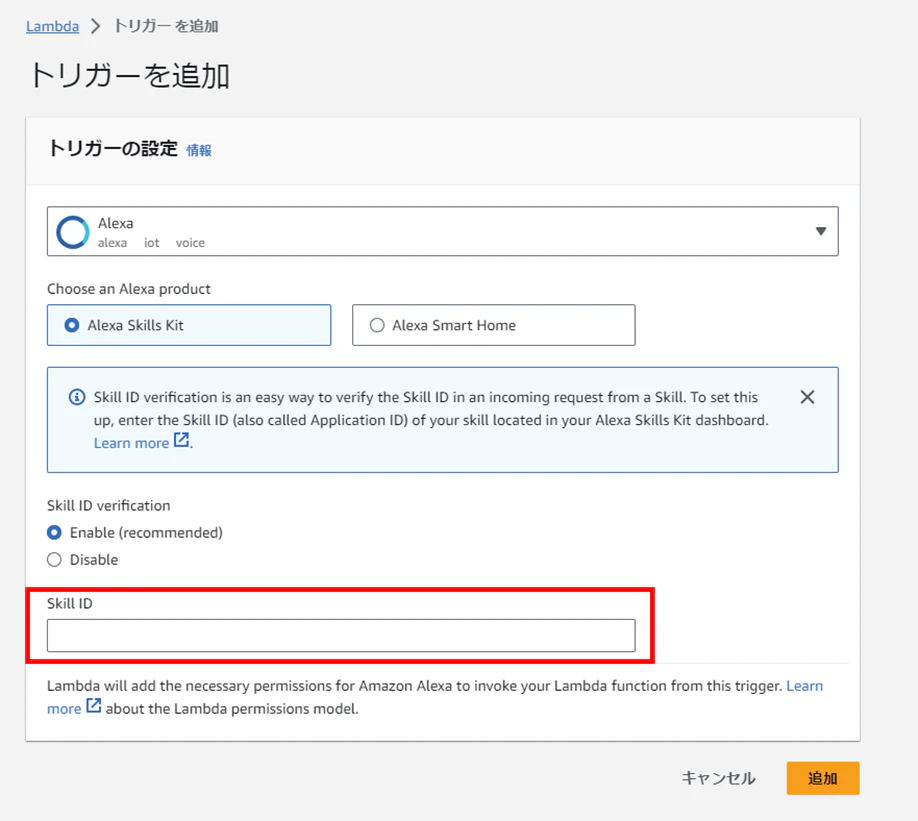Image resolution: width=918 pixels, height=821 pixels.
Task: Open the Lambda breadcrumb link
Action: [x=52, y=26]
